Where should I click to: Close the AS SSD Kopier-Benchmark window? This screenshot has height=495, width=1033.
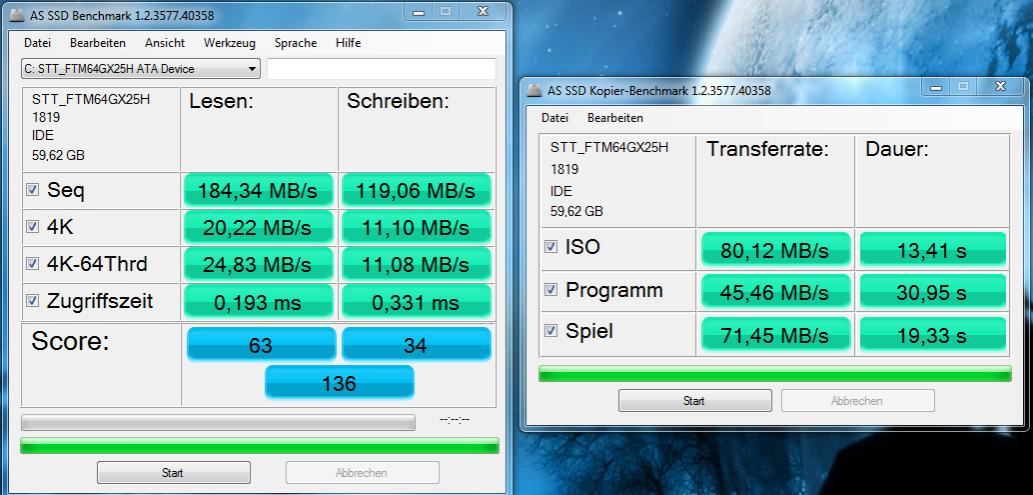click(1000, 86)
